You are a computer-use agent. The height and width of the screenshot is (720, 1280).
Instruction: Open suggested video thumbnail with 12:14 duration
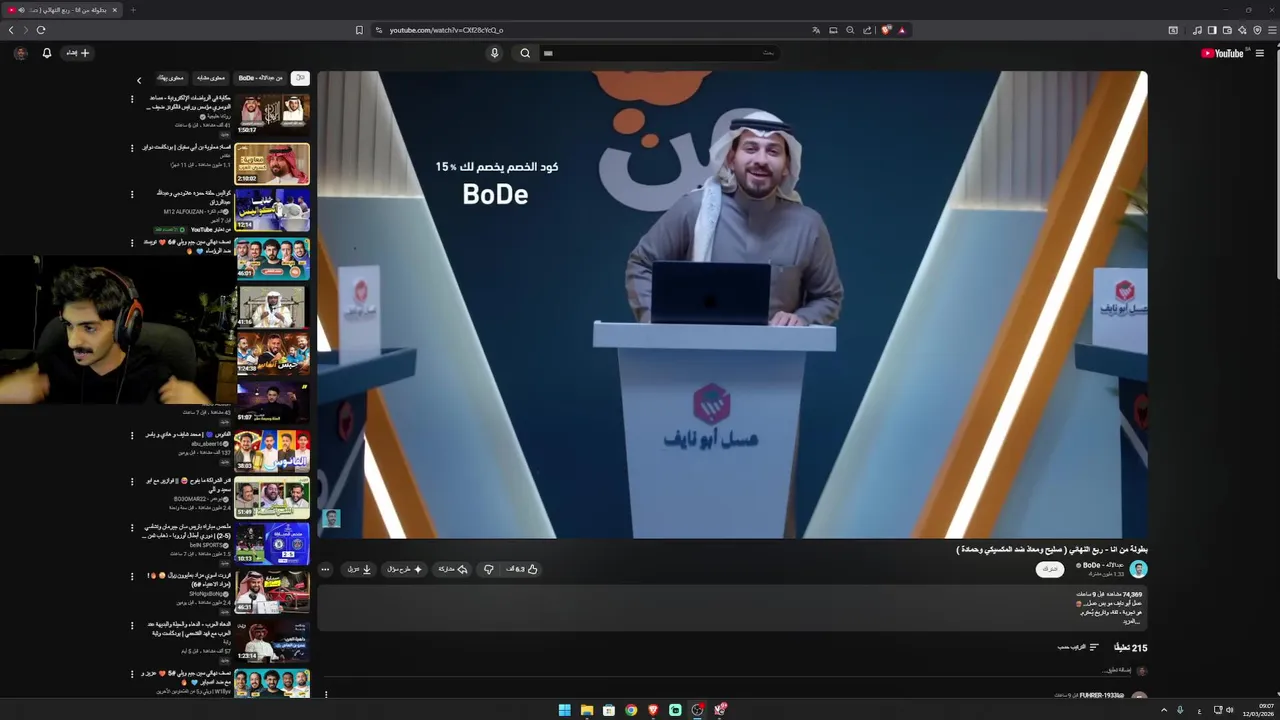[x=272, y=210]
